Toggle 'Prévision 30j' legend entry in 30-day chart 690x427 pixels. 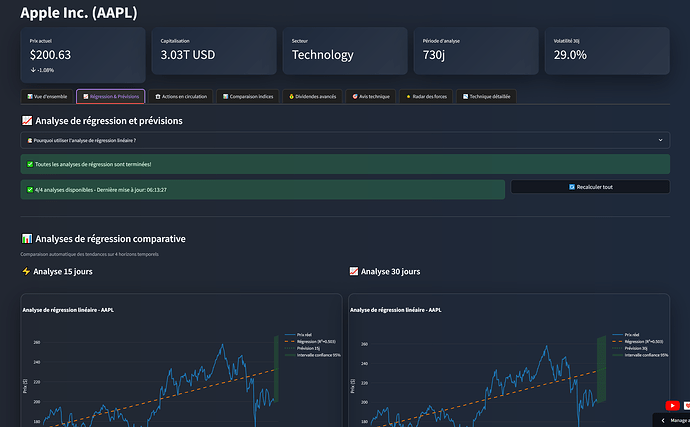(635, 348)
